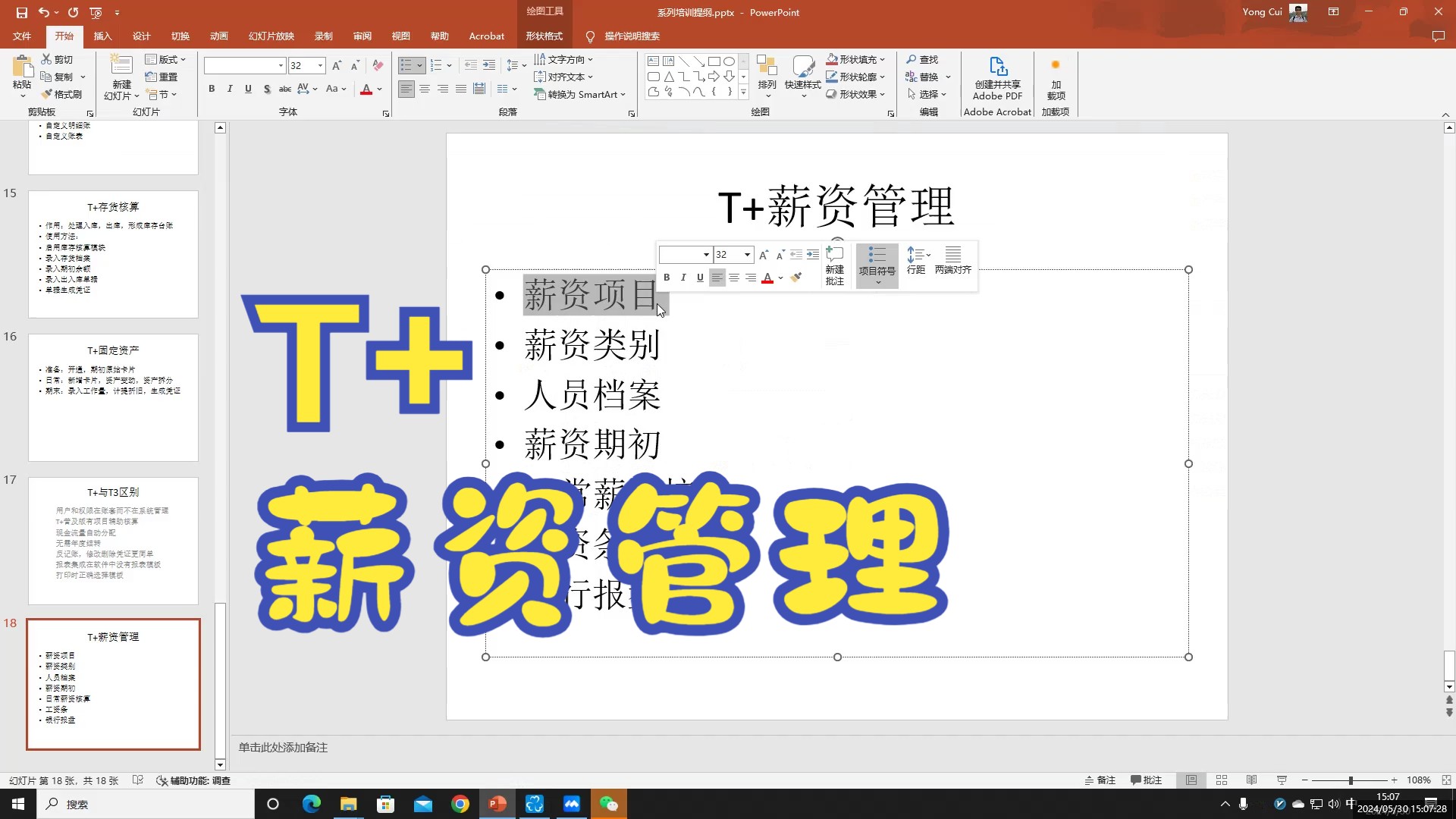Click the Undo icon in title bar
The image size is (1456, 819).
click(44, 12)
